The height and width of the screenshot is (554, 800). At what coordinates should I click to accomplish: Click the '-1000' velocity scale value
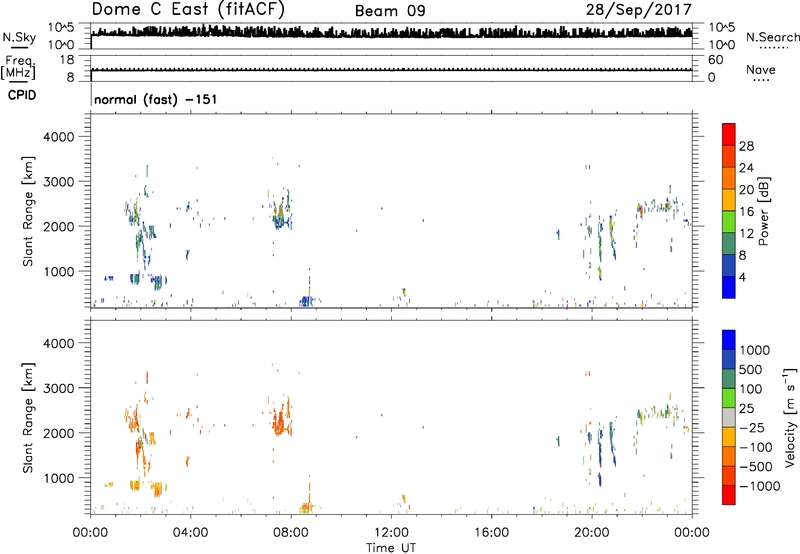(760, 486)
